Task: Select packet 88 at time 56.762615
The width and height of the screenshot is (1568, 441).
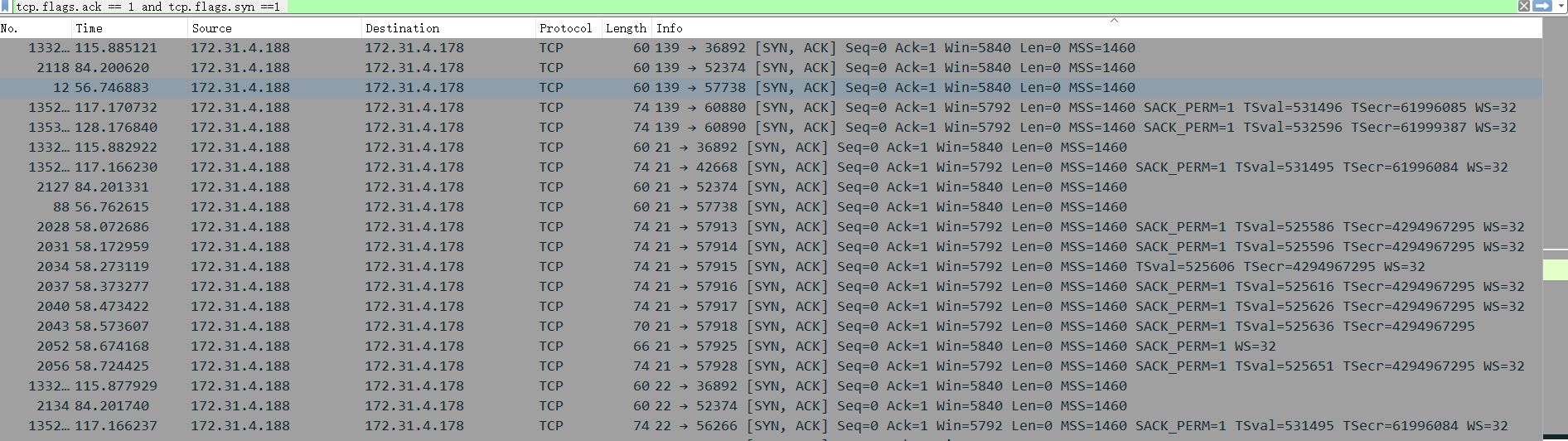Action: click(x=771, y=207)
